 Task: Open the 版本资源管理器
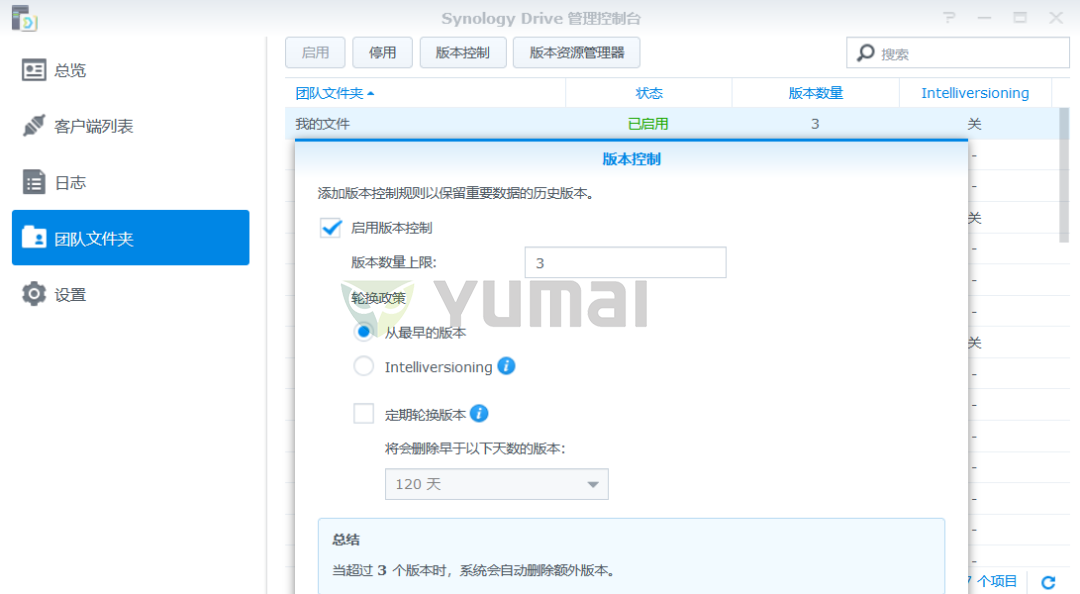point(577,52)
